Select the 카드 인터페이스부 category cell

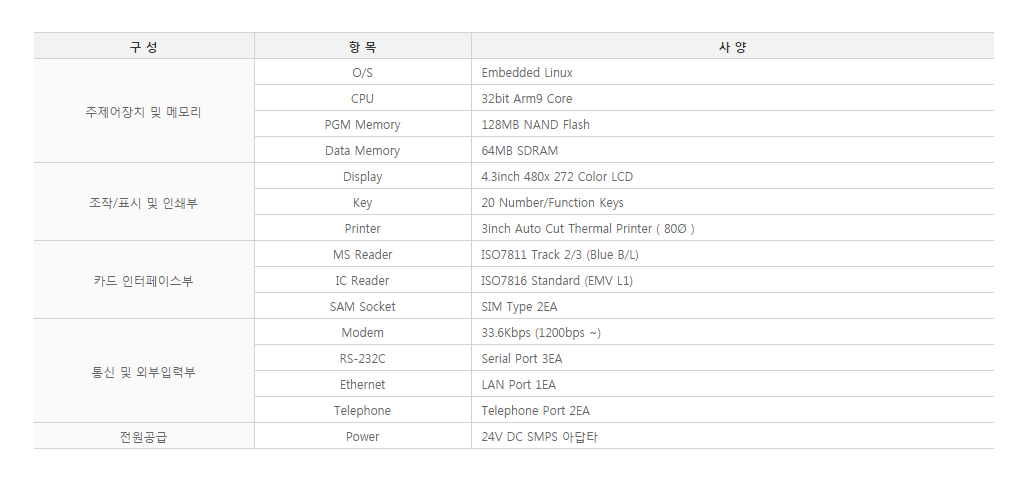click(143, 281)
